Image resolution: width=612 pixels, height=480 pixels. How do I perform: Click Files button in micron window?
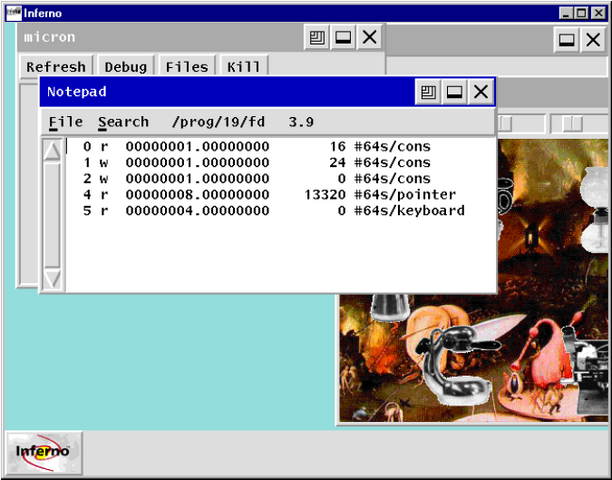click(x=187, y=67)
